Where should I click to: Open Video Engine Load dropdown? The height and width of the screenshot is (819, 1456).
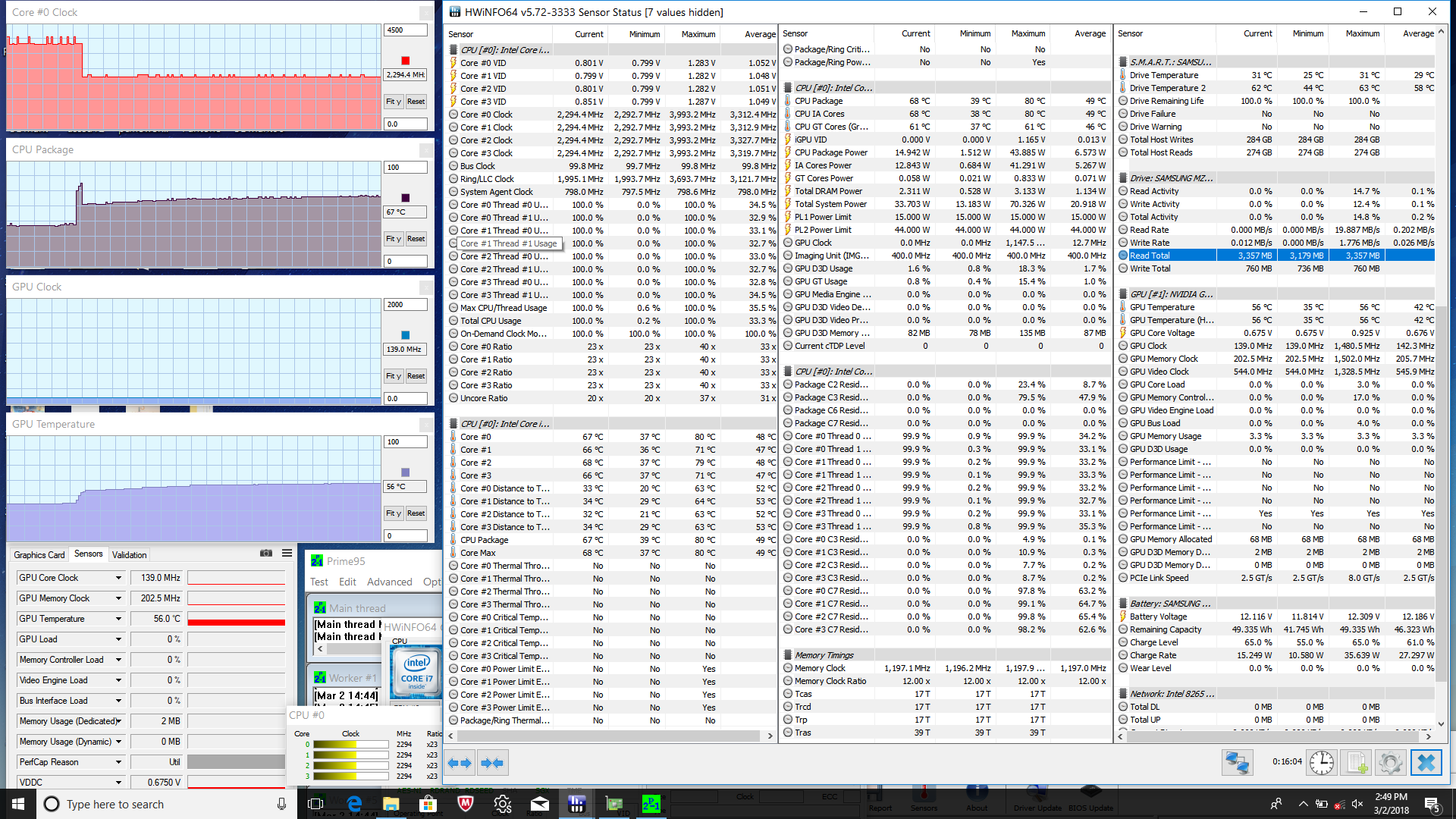tap(119, 680)
